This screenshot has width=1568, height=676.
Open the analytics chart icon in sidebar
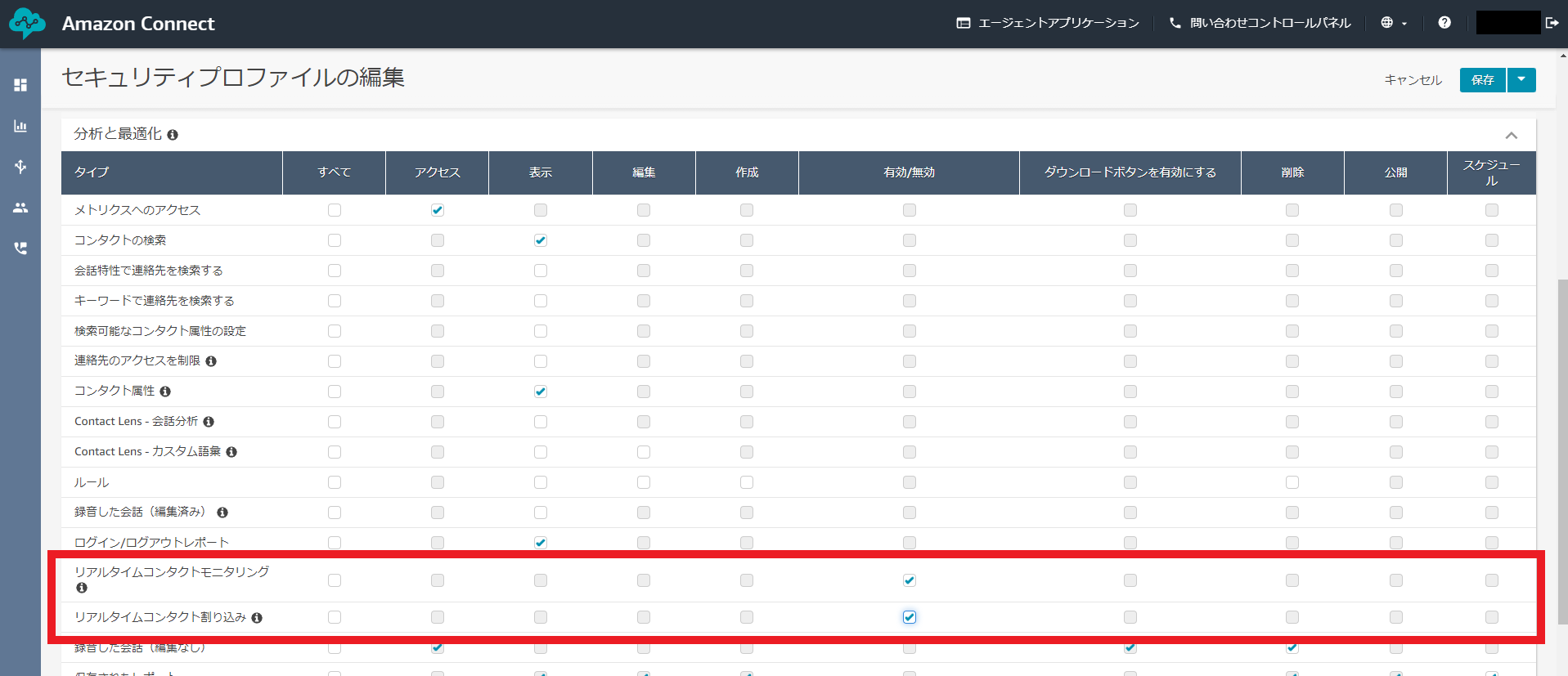point(20,126)
